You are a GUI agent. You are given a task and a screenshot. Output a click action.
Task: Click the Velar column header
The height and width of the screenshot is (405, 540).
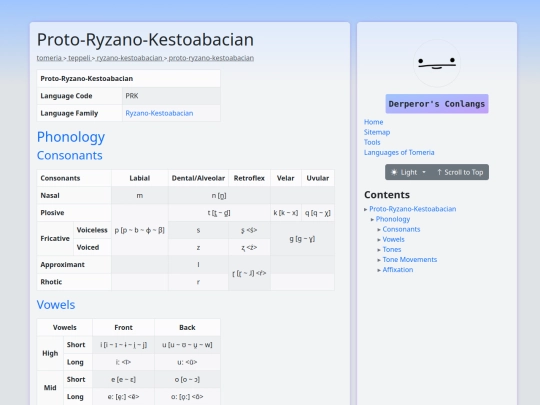(x=285, y=178)
